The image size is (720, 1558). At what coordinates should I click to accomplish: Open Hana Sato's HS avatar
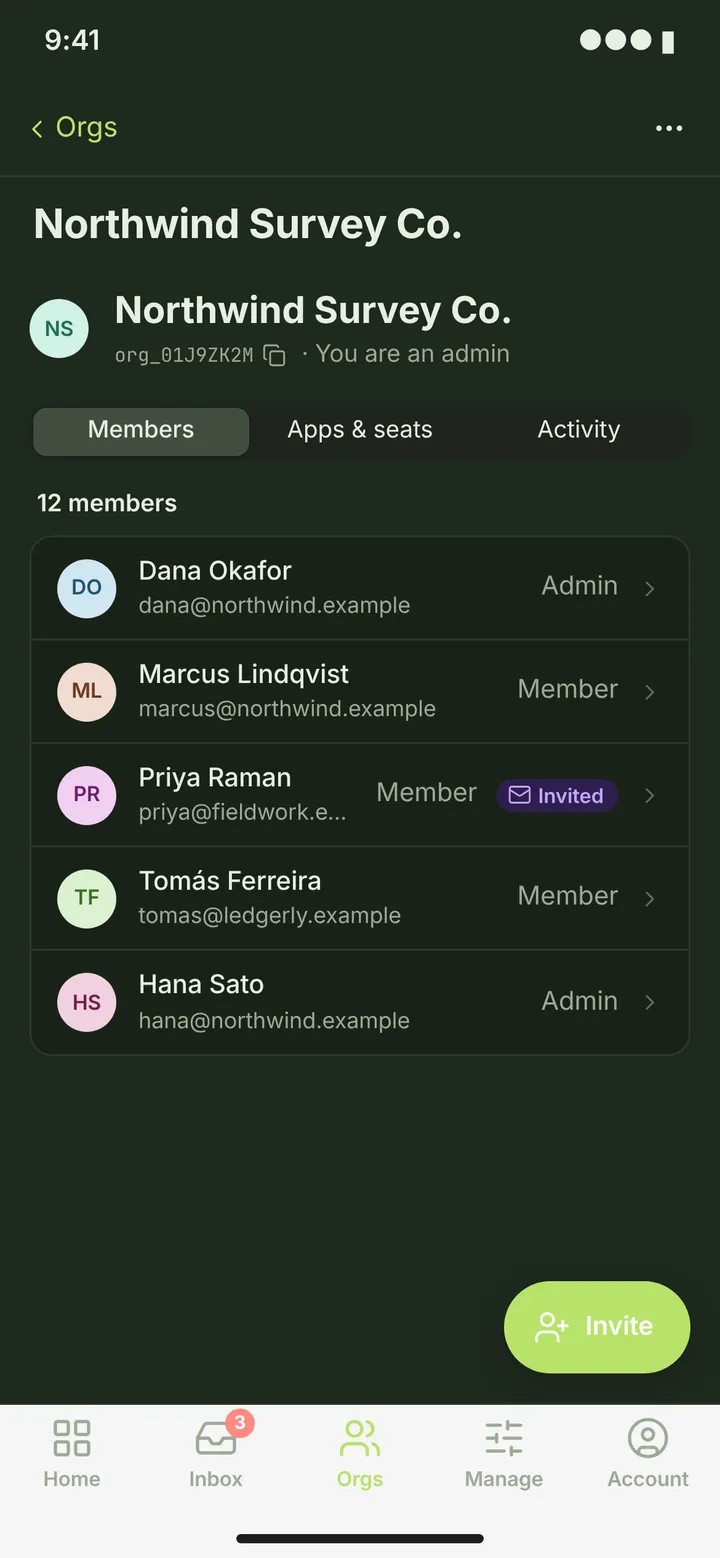87,1002
